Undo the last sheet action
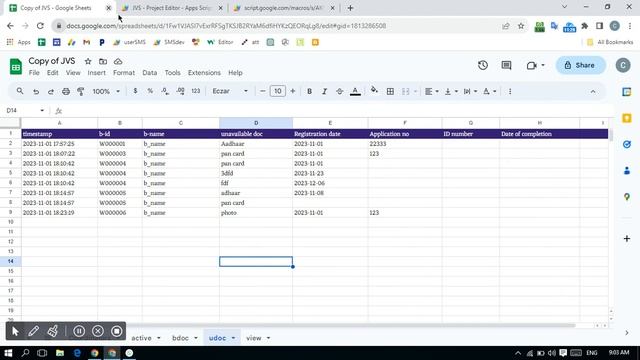The image size is (640, 360). [36, 91]
